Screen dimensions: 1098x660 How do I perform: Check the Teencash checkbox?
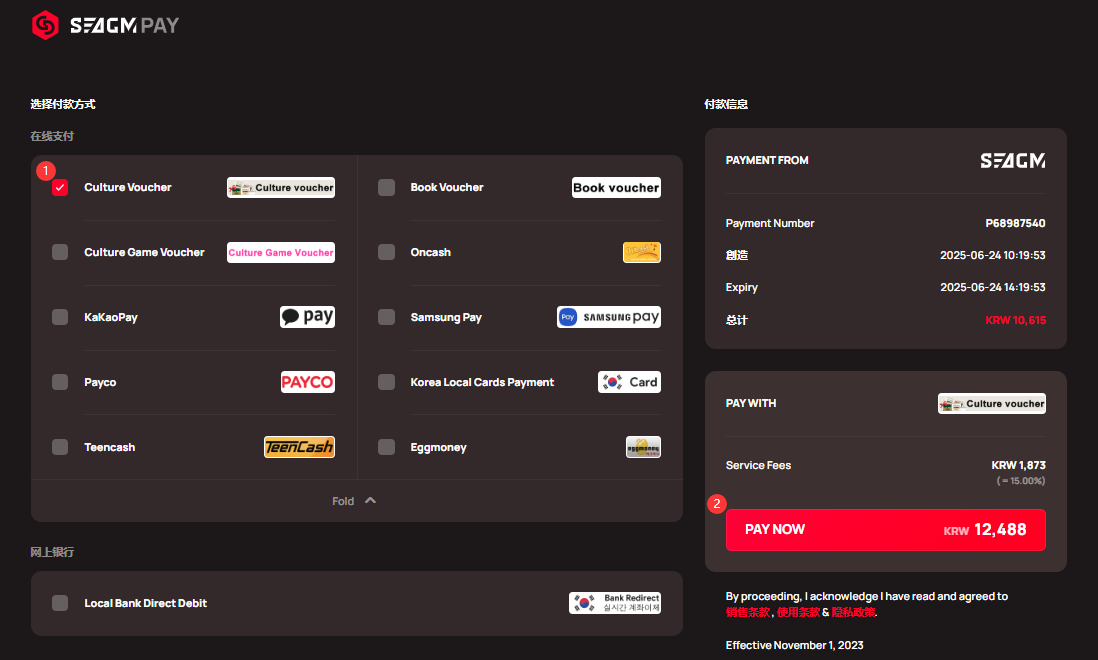(x=60, y=447)
